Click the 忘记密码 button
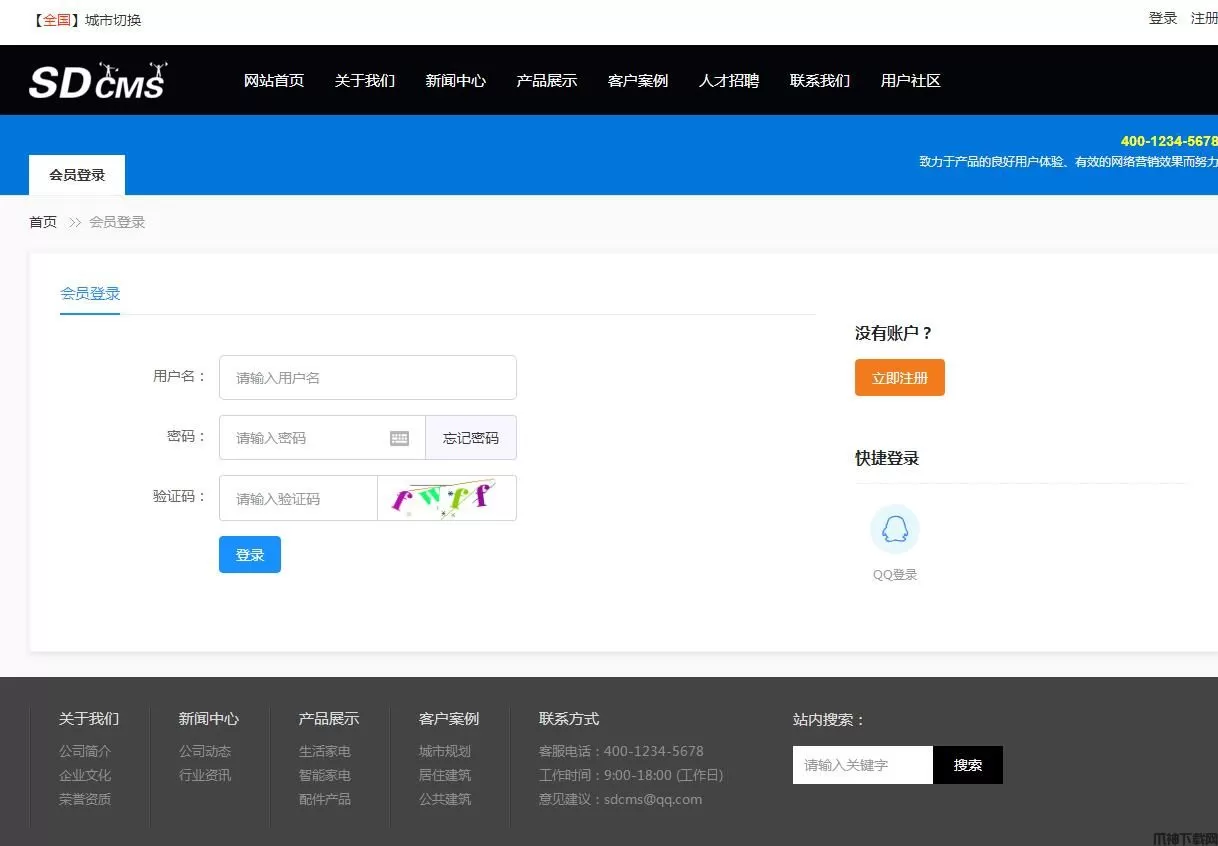Screen dimensions: 1218x846 click(470, 438)
